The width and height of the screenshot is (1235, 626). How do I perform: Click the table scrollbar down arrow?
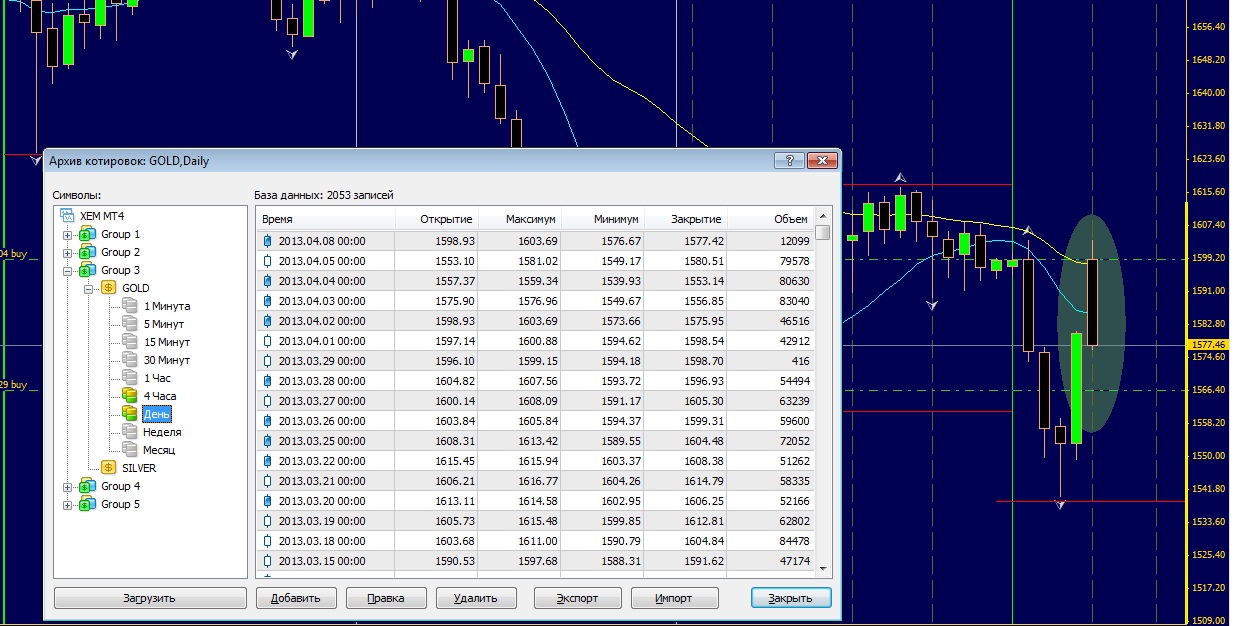click(823, 569)
